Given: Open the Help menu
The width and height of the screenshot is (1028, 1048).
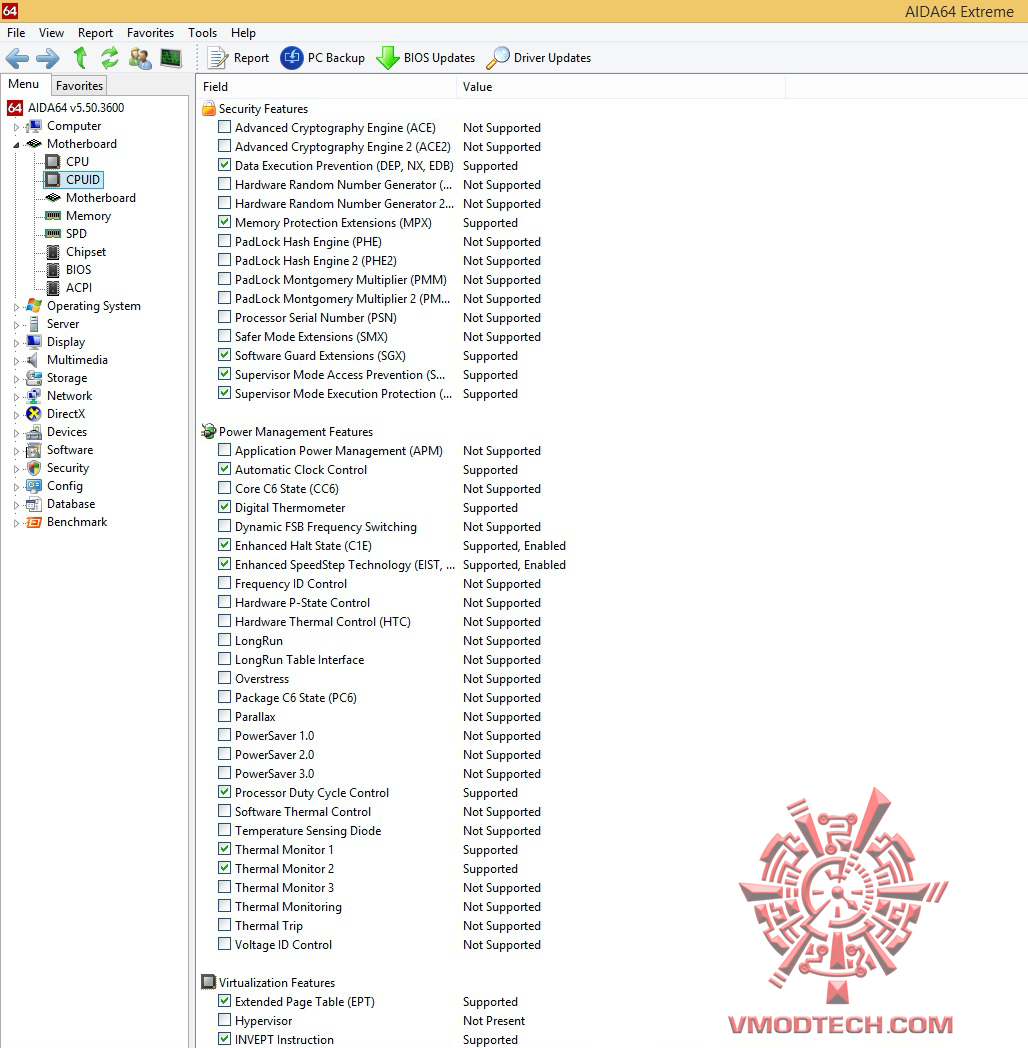Looking at the screenshot, I should [x=243, y=33].
